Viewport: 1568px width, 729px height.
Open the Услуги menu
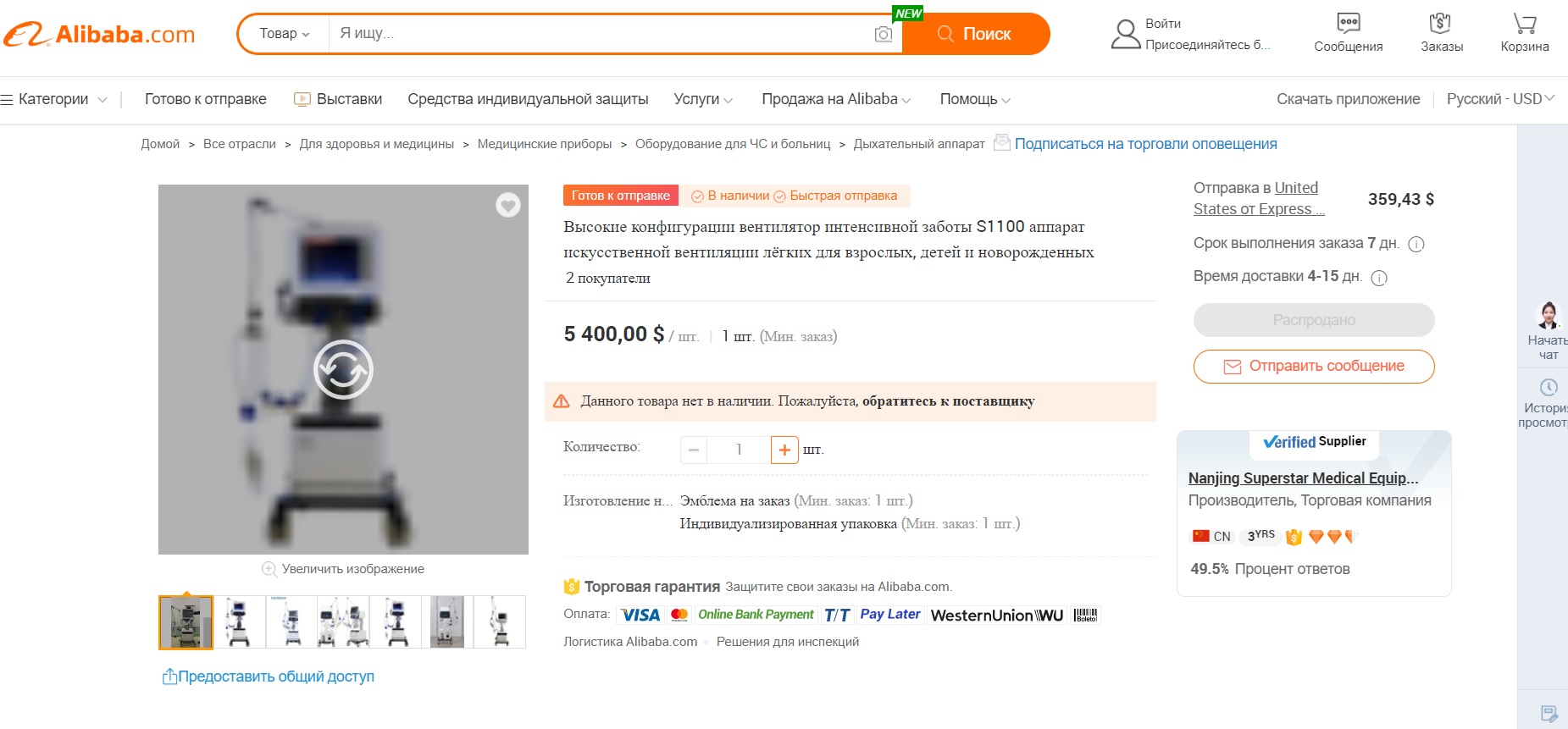click(x=702, y=99)
